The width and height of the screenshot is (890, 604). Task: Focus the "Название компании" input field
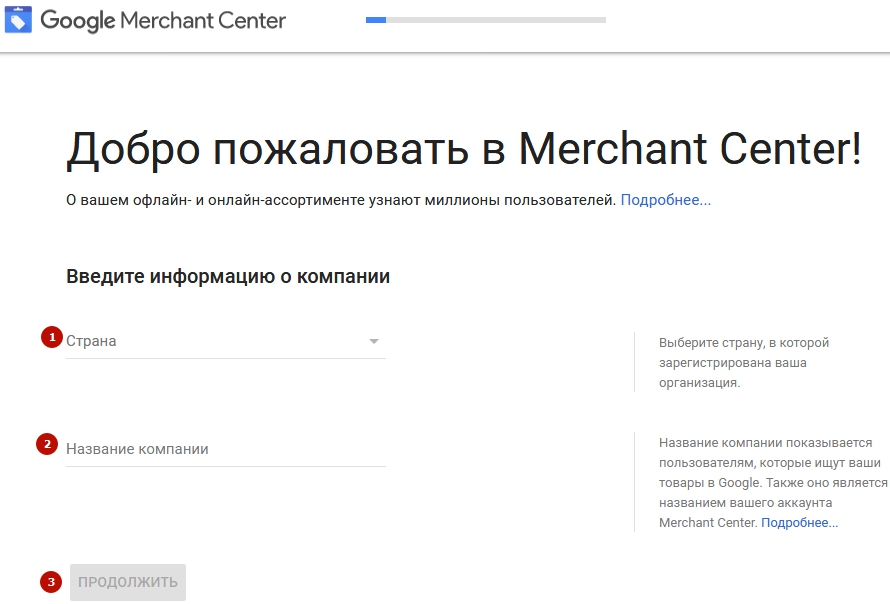[x=225, y=449]
